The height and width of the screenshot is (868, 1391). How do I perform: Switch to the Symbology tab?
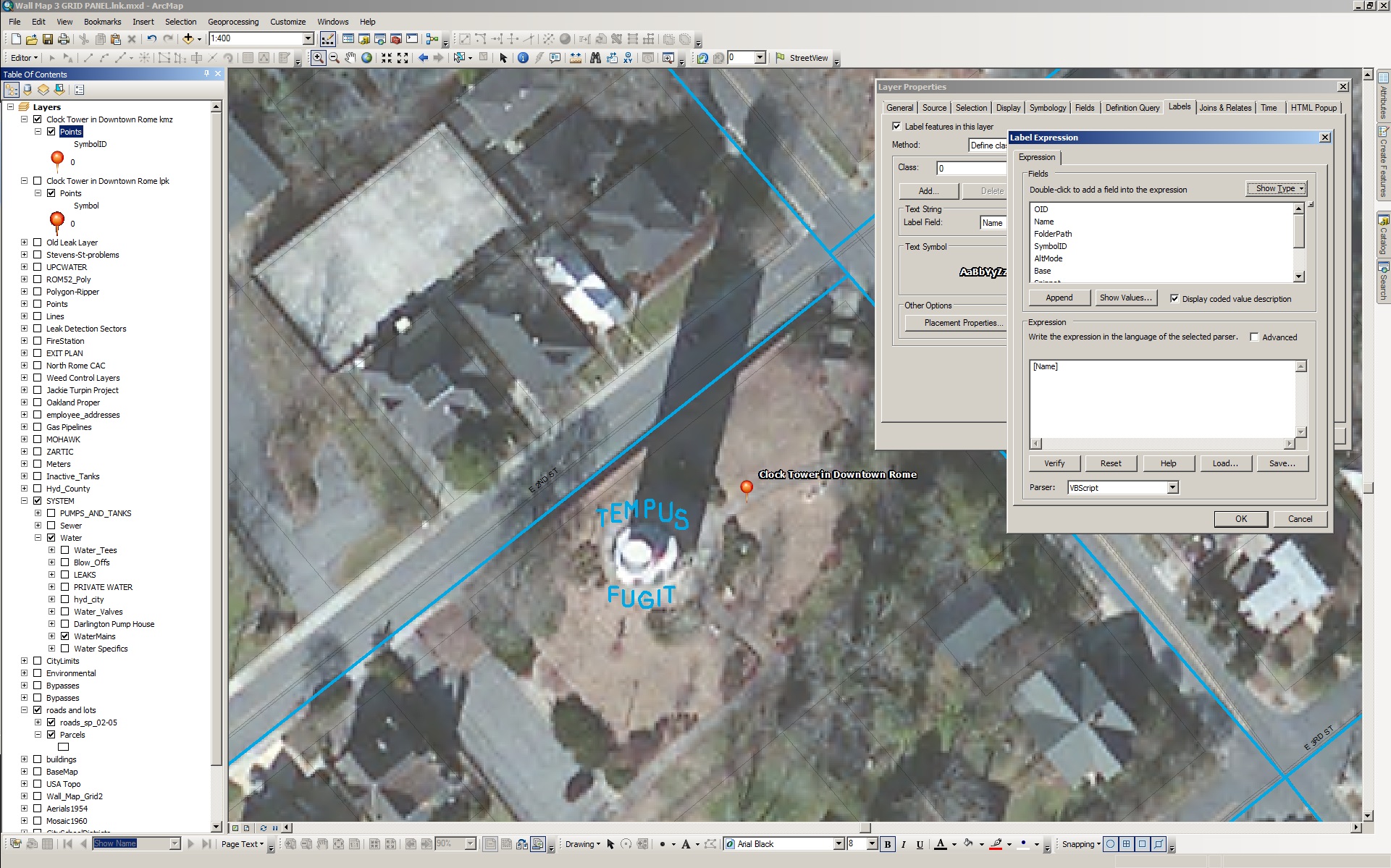1047,108
